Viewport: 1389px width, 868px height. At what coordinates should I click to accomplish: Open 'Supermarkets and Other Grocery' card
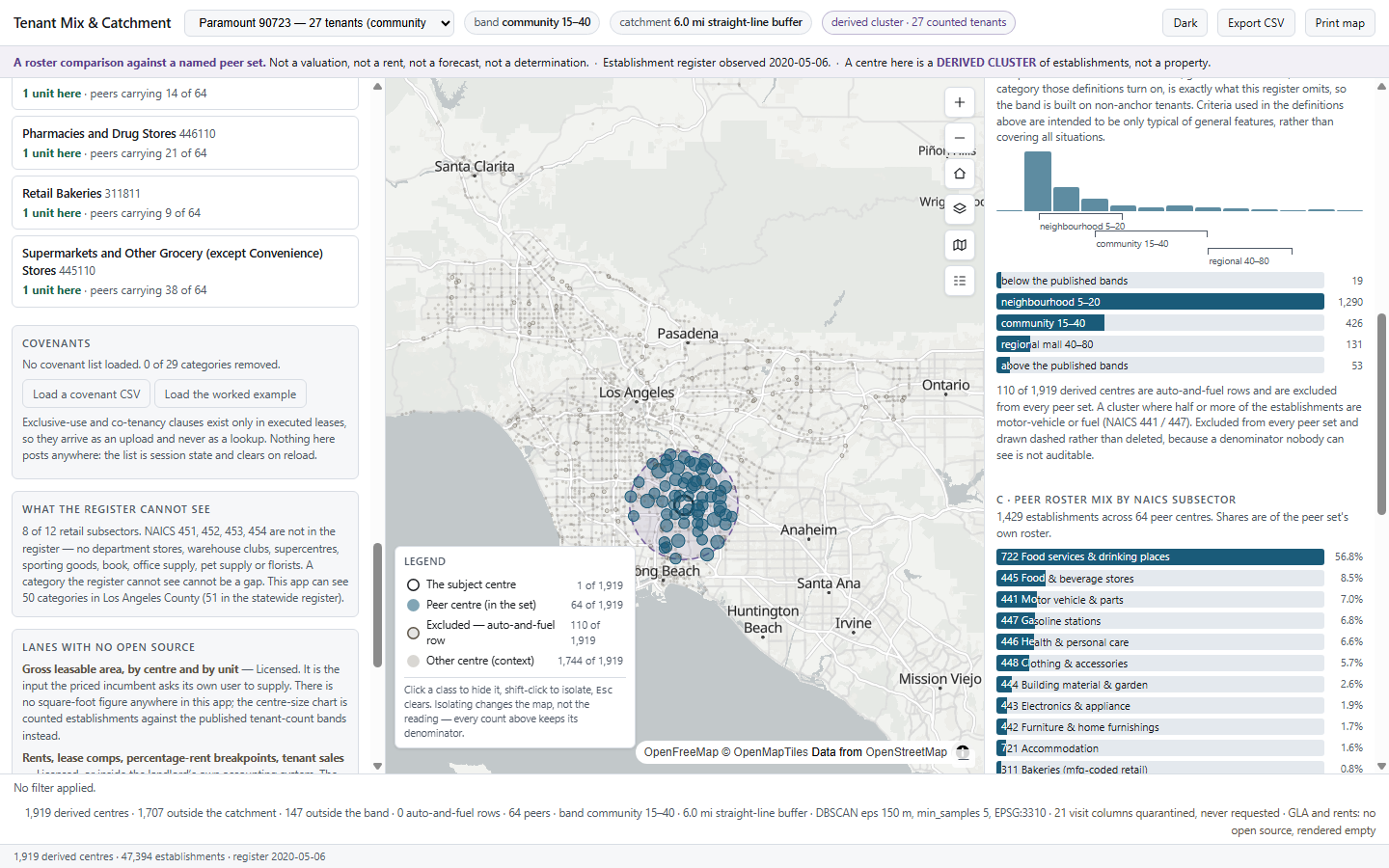[x=185, y=271]
